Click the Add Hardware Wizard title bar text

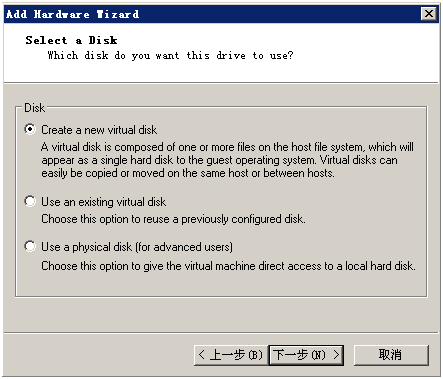pos(73,14)
